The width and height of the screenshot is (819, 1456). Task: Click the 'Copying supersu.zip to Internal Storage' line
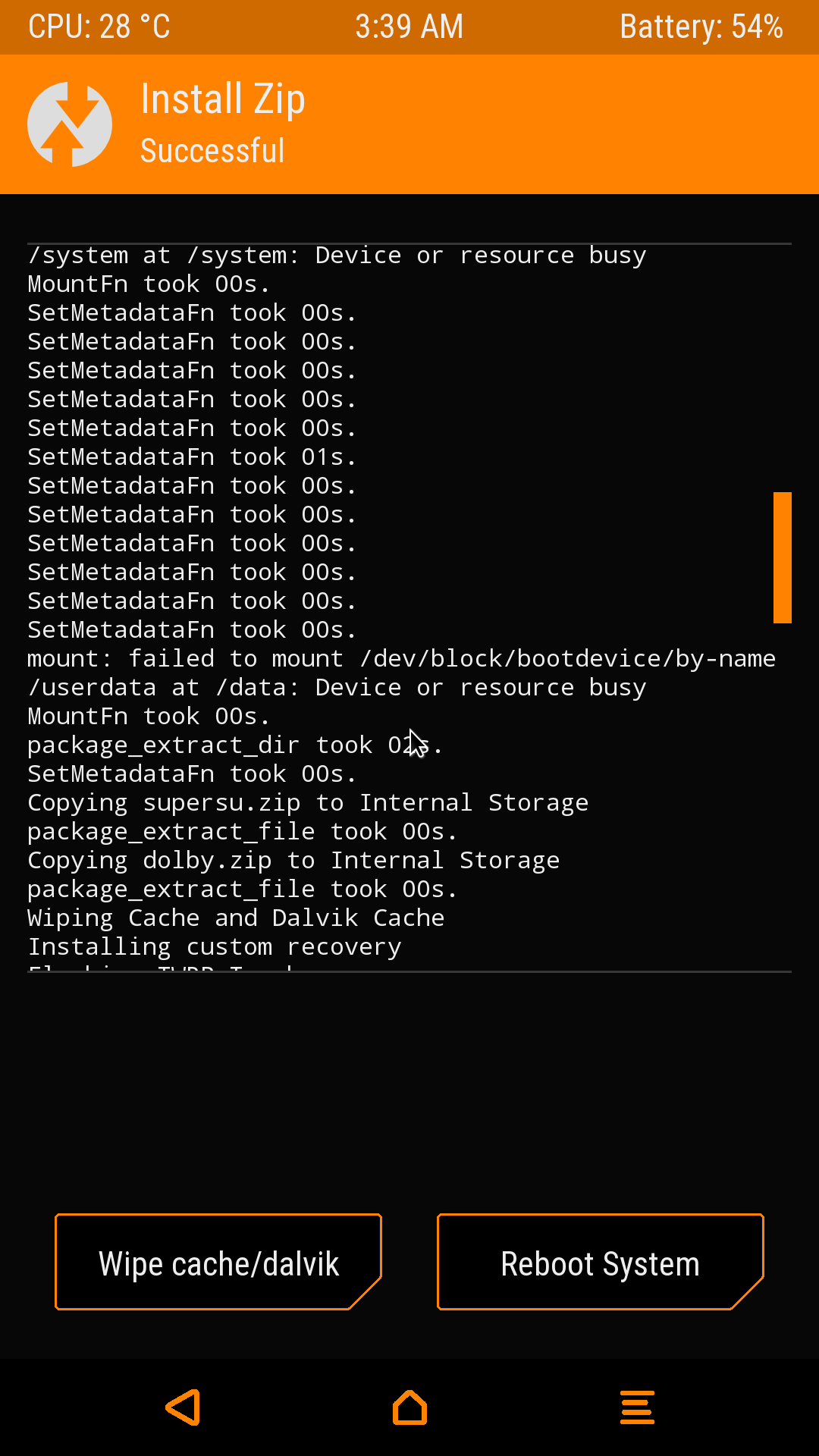click(308, 803)
